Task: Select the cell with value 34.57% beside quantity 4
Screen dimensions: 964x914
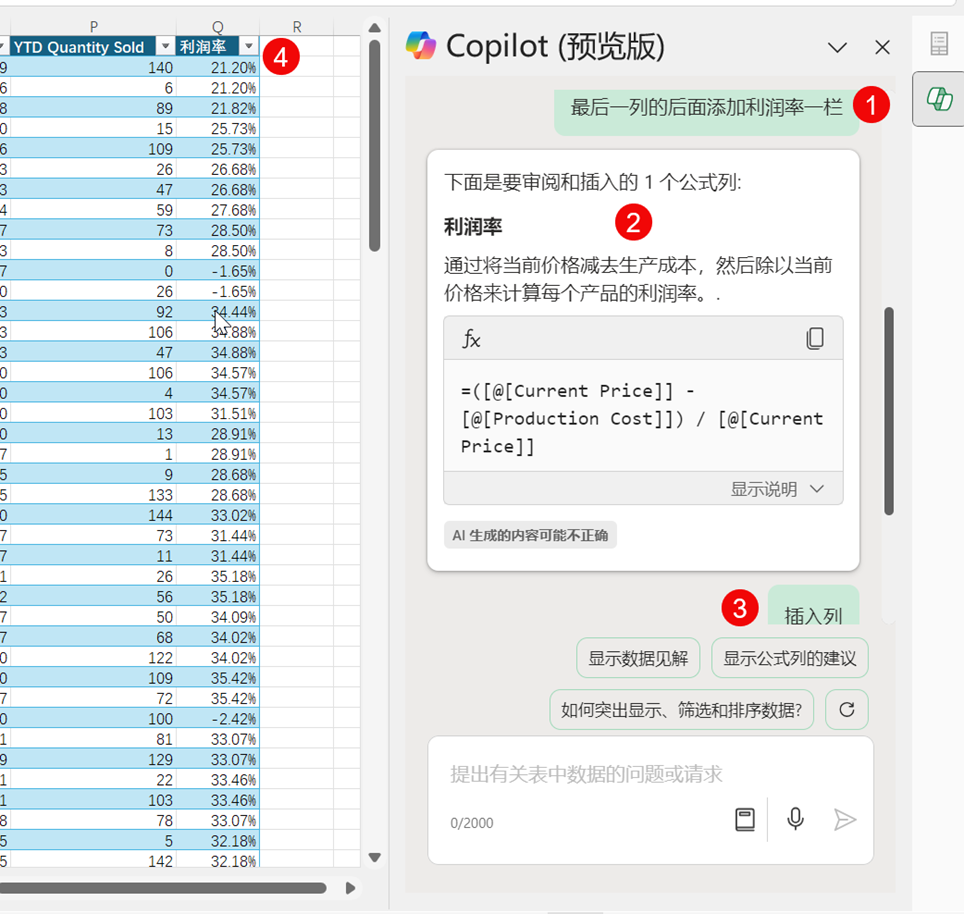Action: (x=218, y=393)
